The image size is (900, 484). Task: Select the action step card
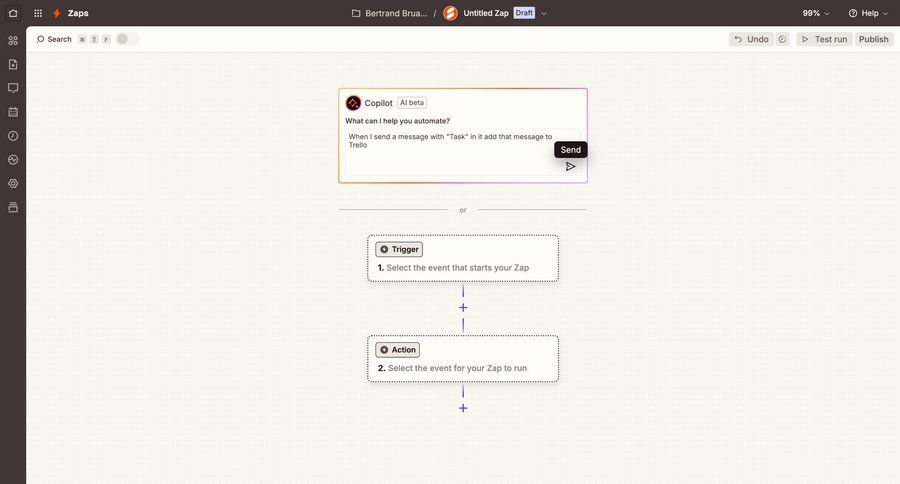click(463, 359)
